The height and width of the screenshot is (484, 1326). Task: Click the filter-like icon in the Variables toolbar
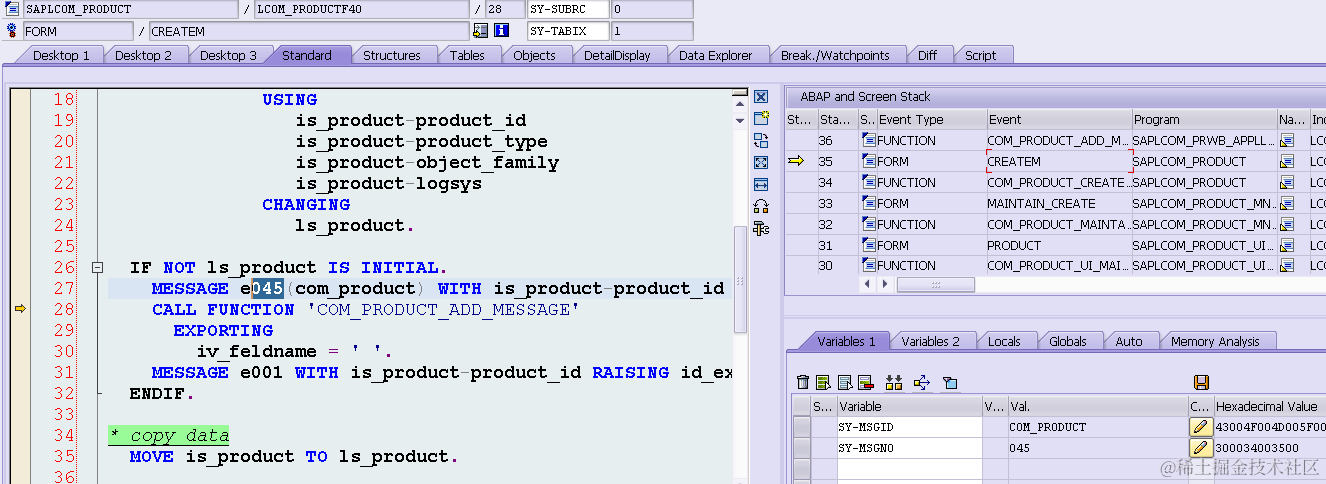pos(950,382)
